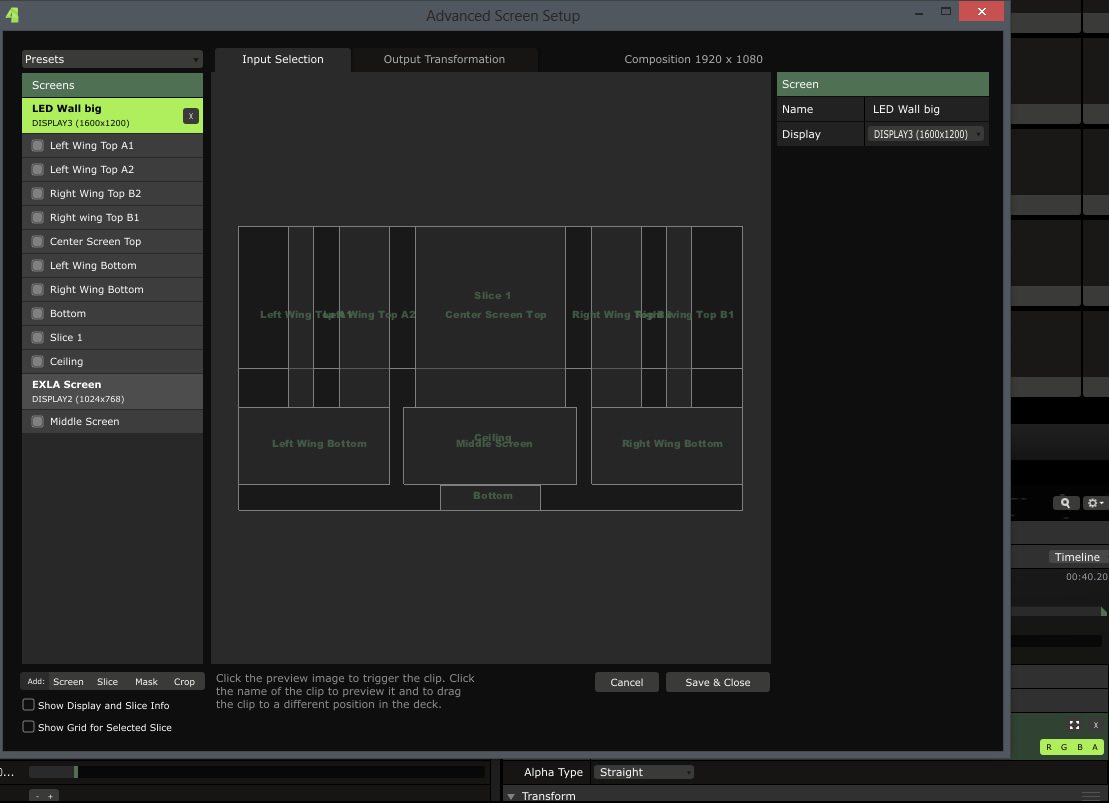The image size is (1109, 803).
Task: Add a new Mask
Action: (x=146, y=682)
